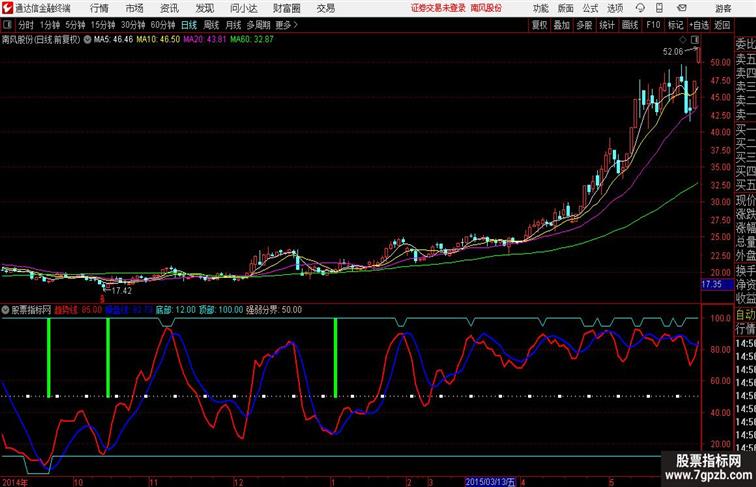Click the MA10: 46.50 value label
This screenshot has height=487, width=756.
point(158,40)
